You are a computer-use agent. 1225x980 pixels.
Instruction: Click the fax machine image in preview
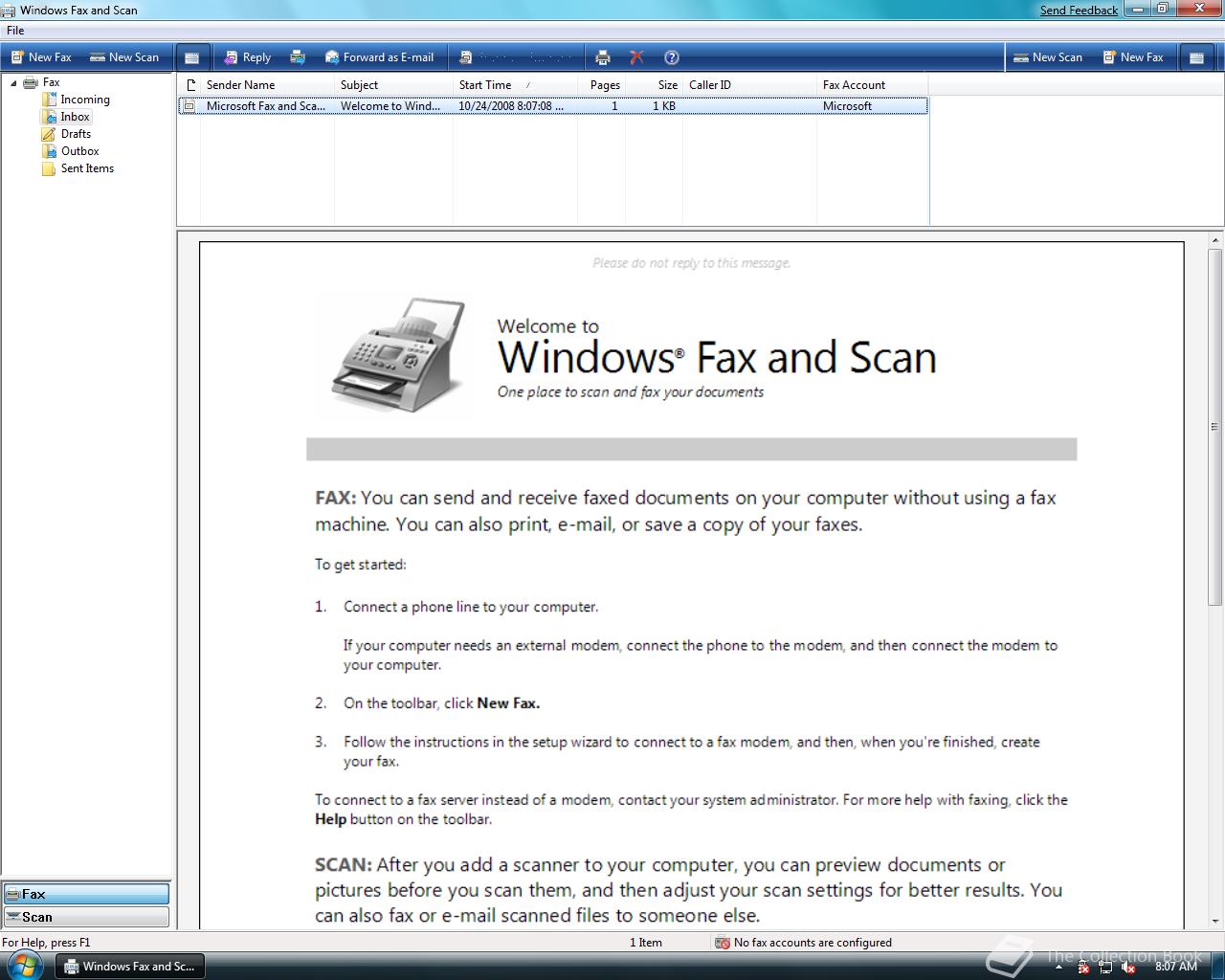[x=398, y=354]
